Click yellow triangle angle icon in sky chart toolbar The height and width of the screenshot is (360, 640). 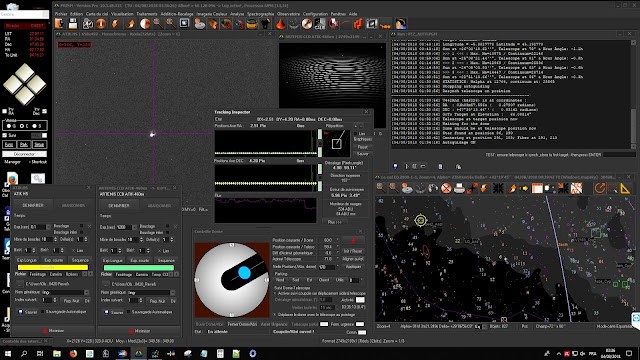point(625,188)
